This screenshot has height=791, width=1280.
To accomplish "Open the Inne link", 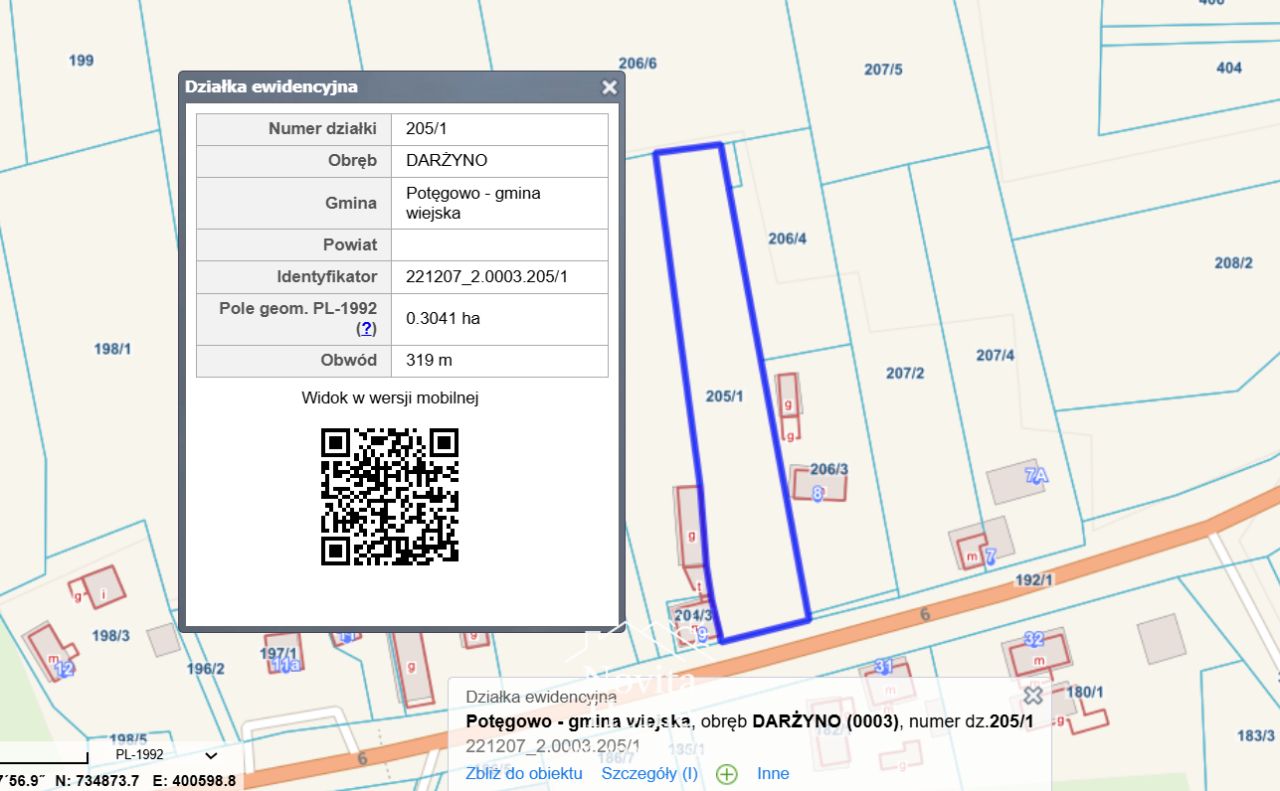I will tap(773, 773).
